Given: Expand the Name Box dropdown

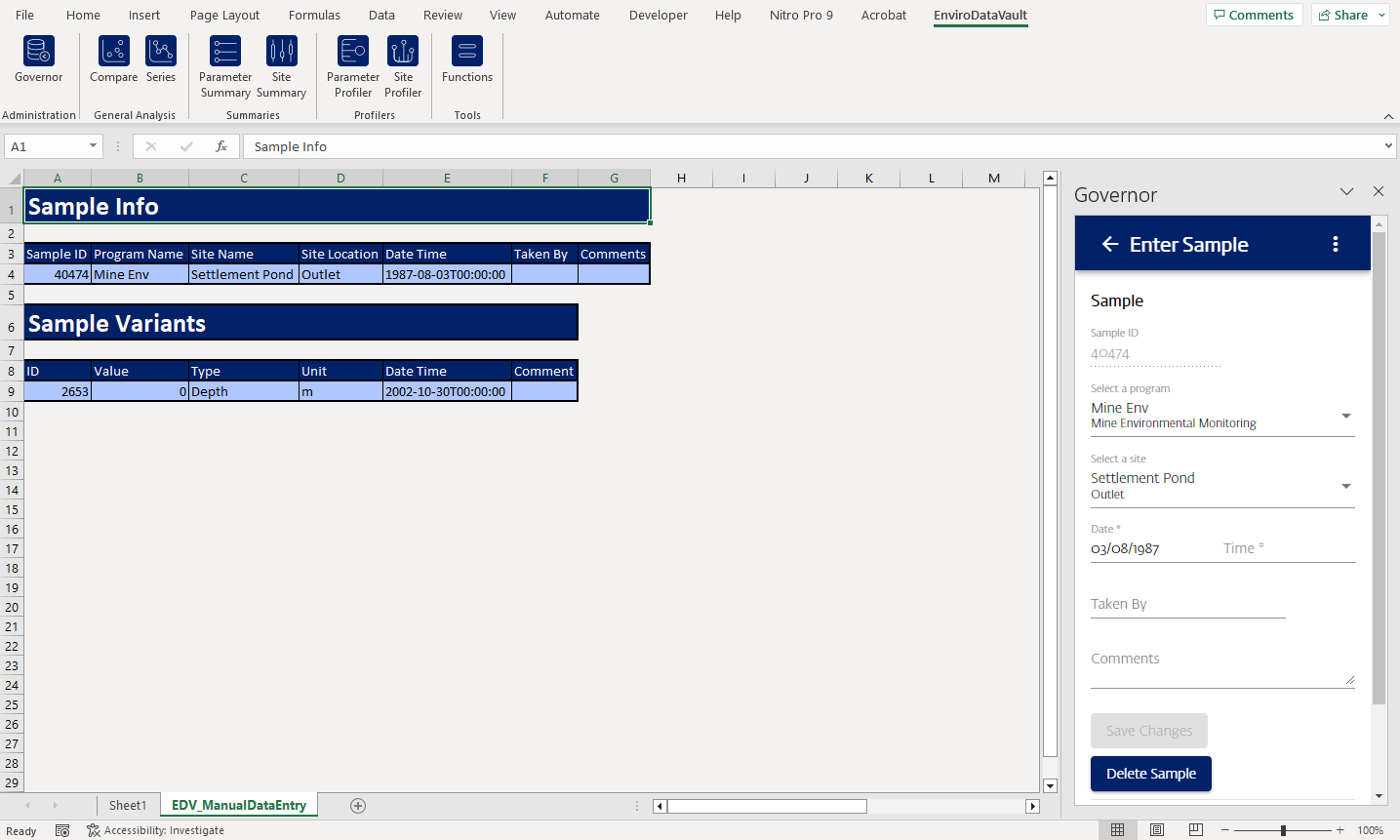Looking at the screenshot, I should 94,146.
